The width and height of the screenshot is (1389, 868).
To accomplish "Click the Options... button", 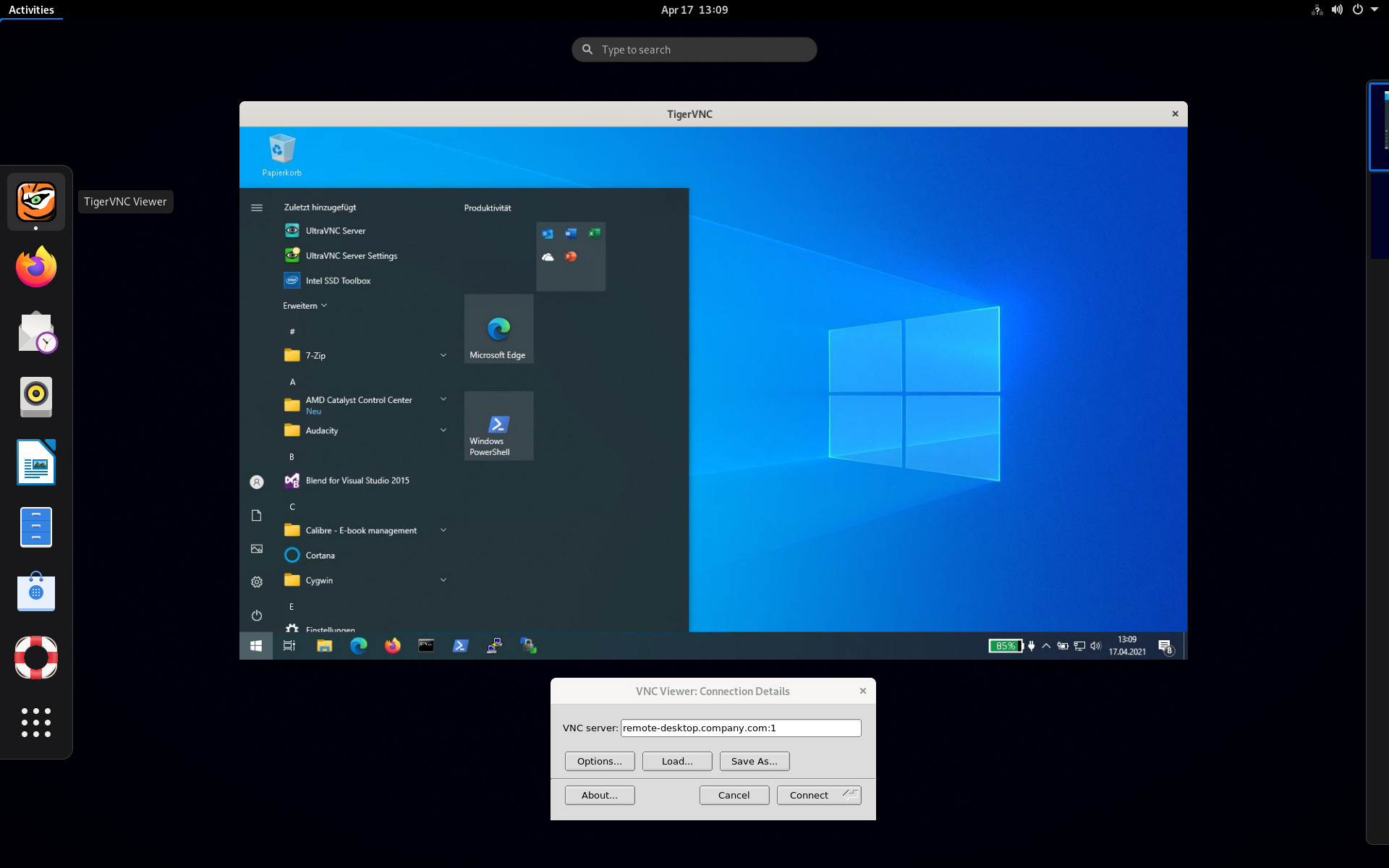I will click(x=599, y=761).
